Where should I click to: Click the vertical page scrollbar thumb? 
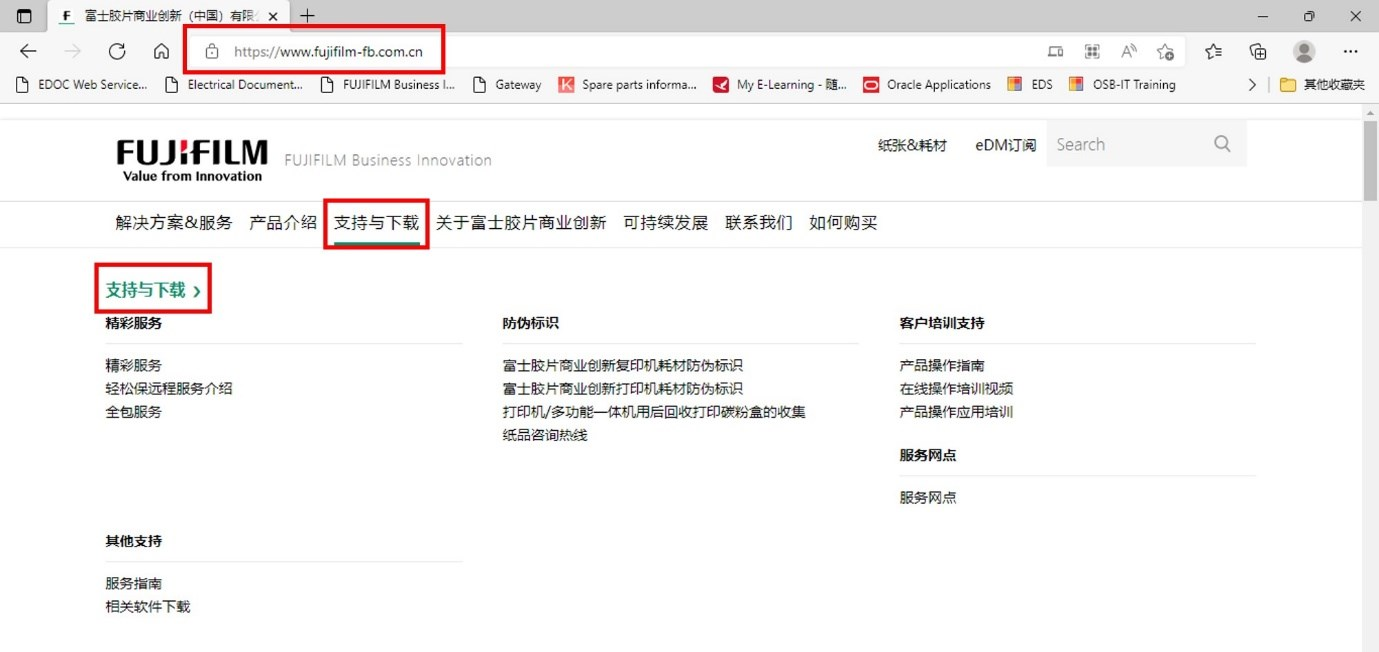(1370, 162)
